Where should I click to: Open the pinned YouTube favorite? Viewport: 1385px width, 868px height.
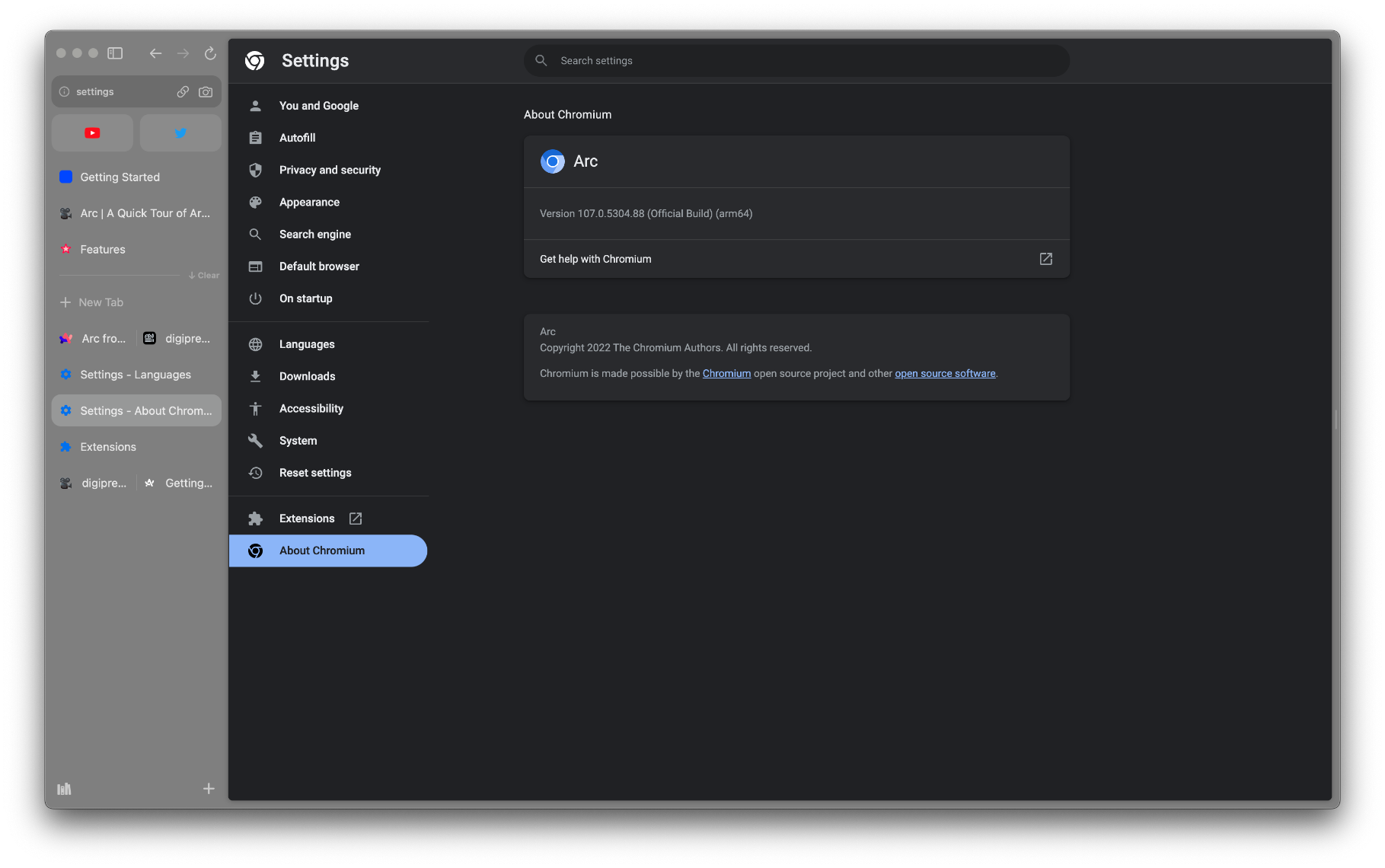click(x=92, y=133)
